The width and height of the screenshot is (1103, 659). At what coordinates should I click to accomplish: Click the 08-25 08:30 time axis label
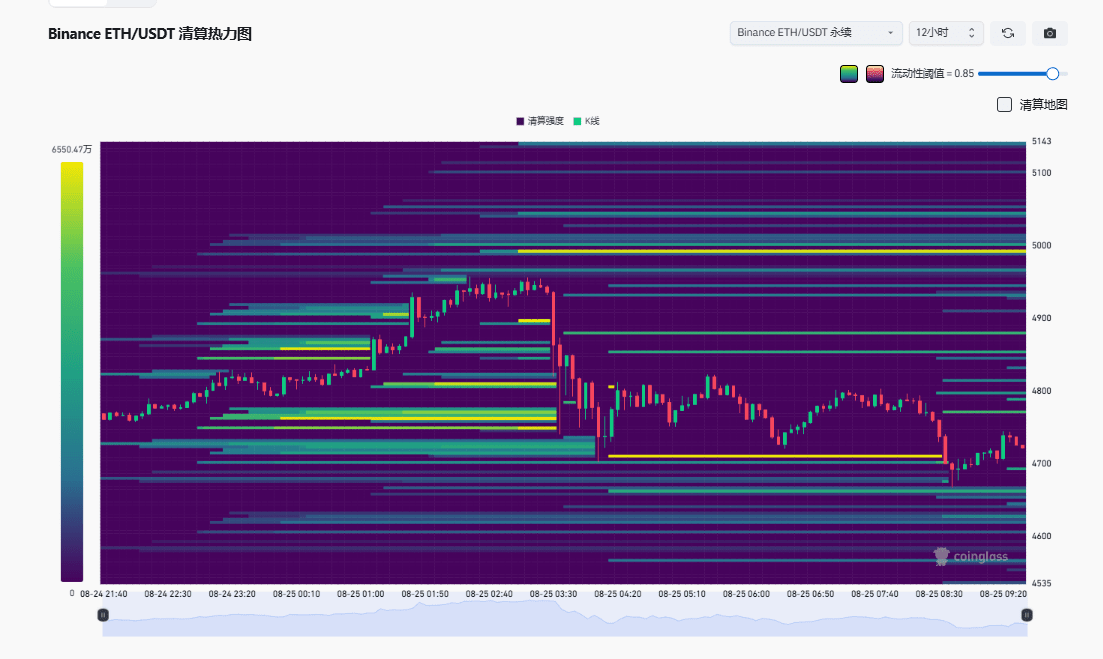point(939,594)
